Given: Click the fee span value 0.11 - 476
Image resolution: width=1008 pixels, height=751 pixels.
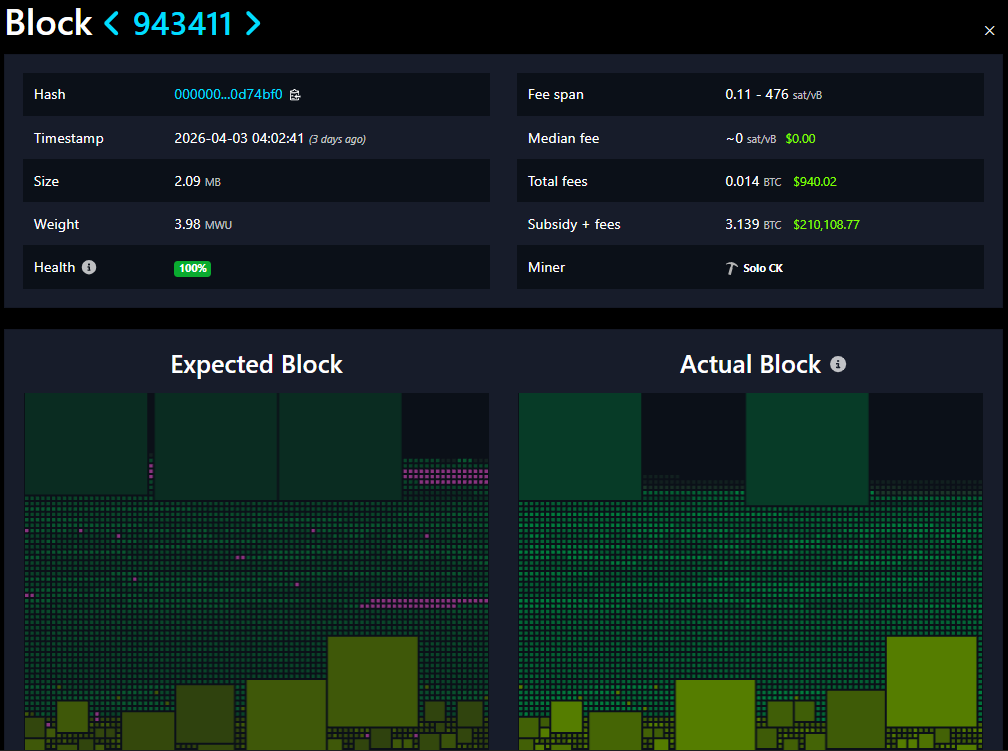Looking at the screenshot, I should (756, 95).
